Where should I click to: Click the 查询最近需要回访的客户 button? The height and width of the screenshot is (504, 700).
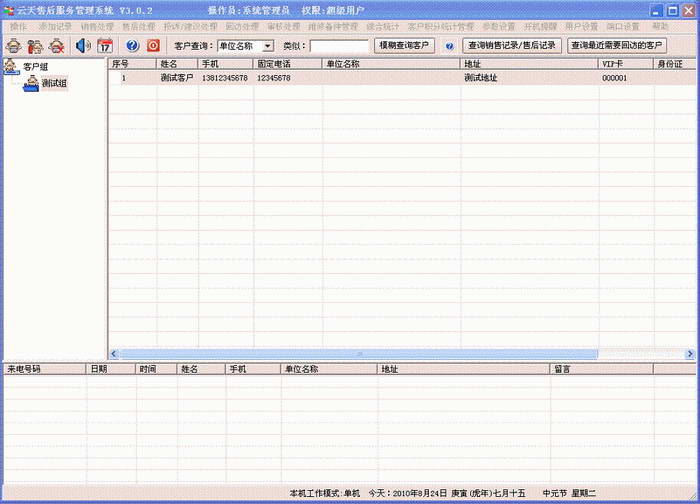point(617,46)
